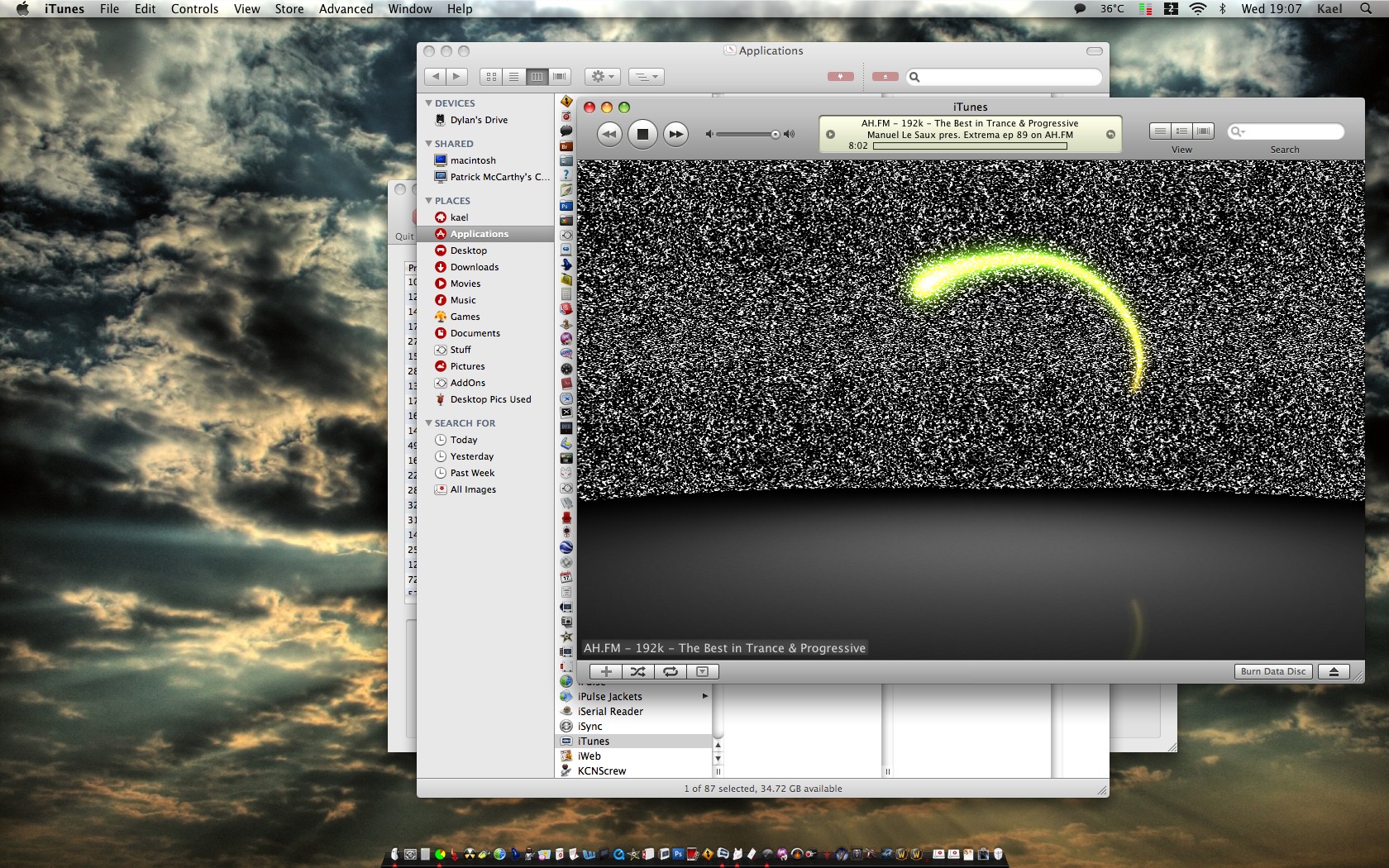Open the iTunes search options magnifier dropdown
1389x868 pixels.
(1237, 131)
